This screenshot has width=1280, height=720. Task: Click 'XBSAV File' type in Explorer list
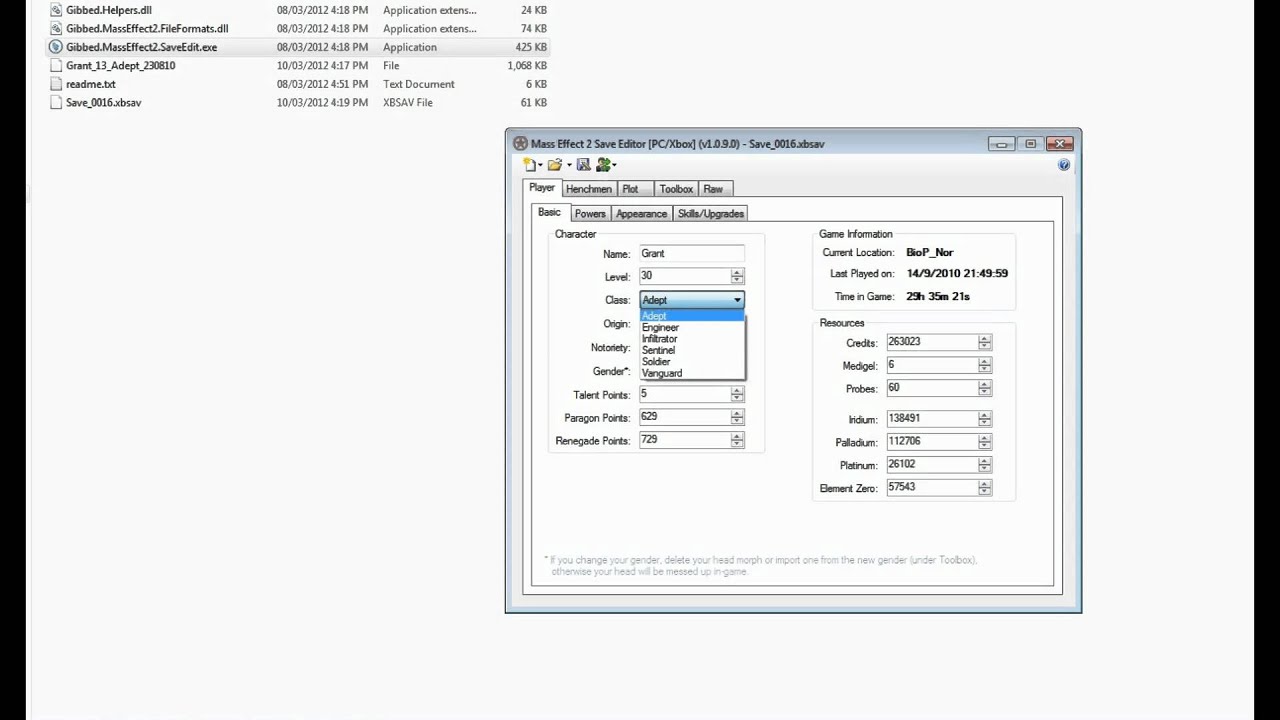pos(408,102)
